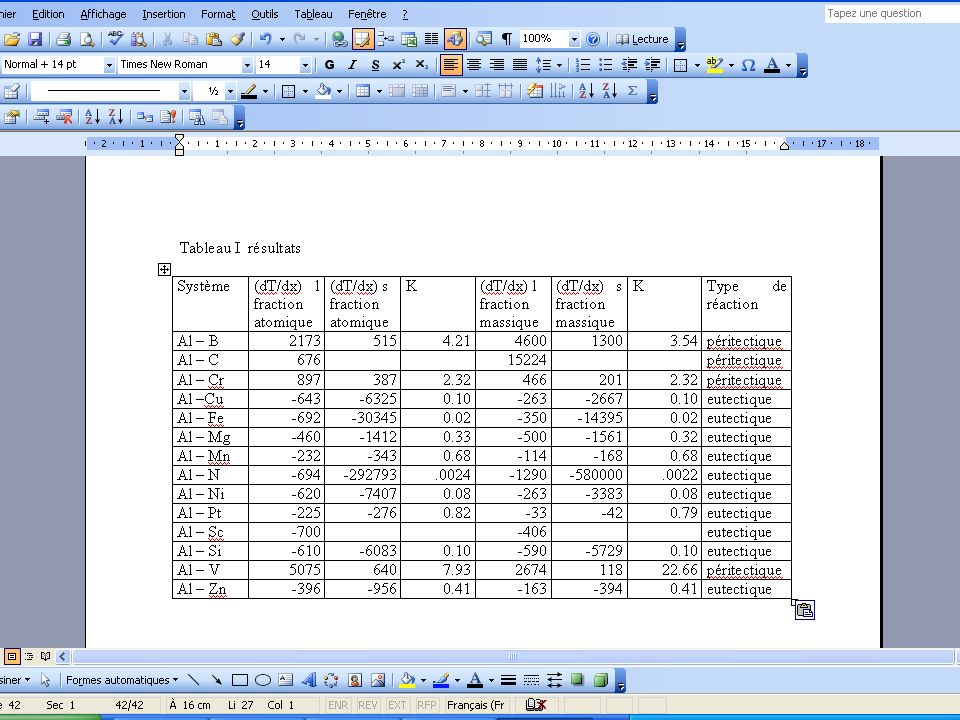This screenshot has height=720, width=960.
Task: Click the Lecture reading mode button
Action: click(x=642, y=39)
